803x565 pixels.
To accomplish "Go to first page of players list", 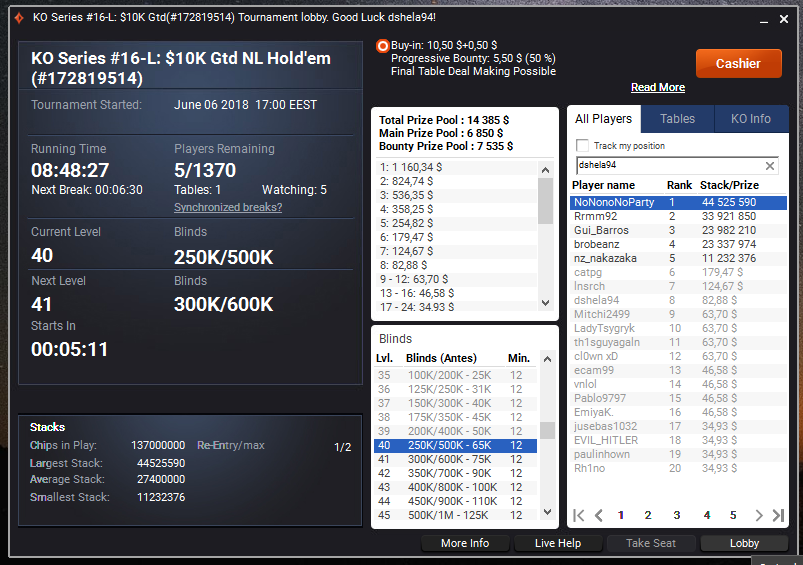I will [x=579, y=515].
